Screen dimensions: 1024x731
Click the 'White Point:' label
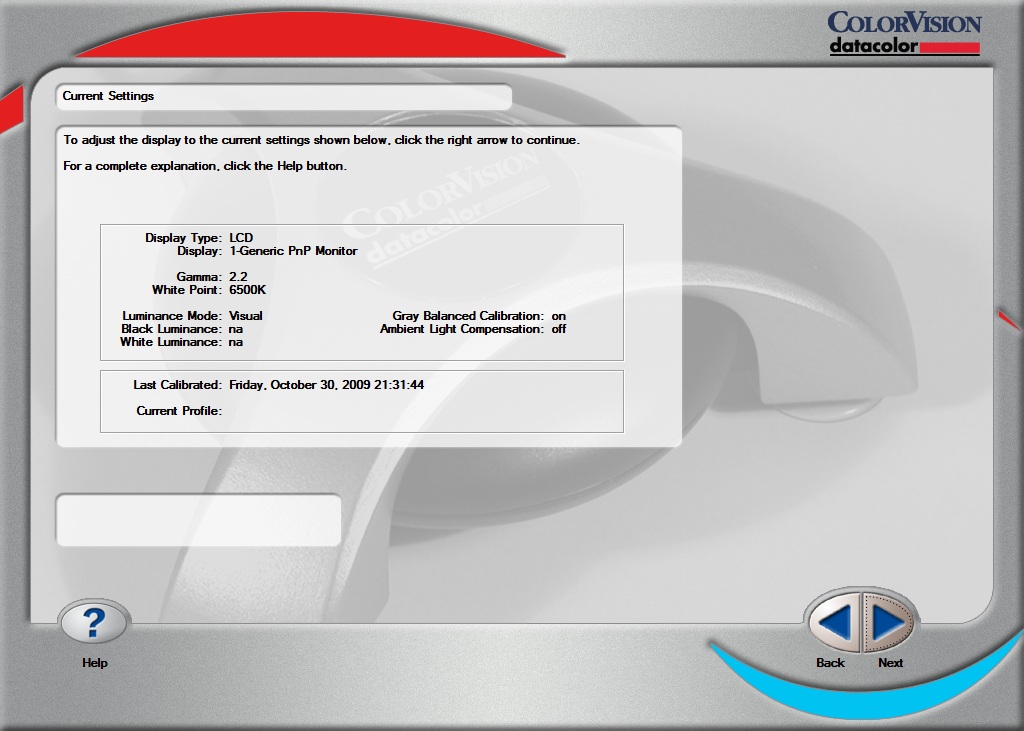[187, 289]
